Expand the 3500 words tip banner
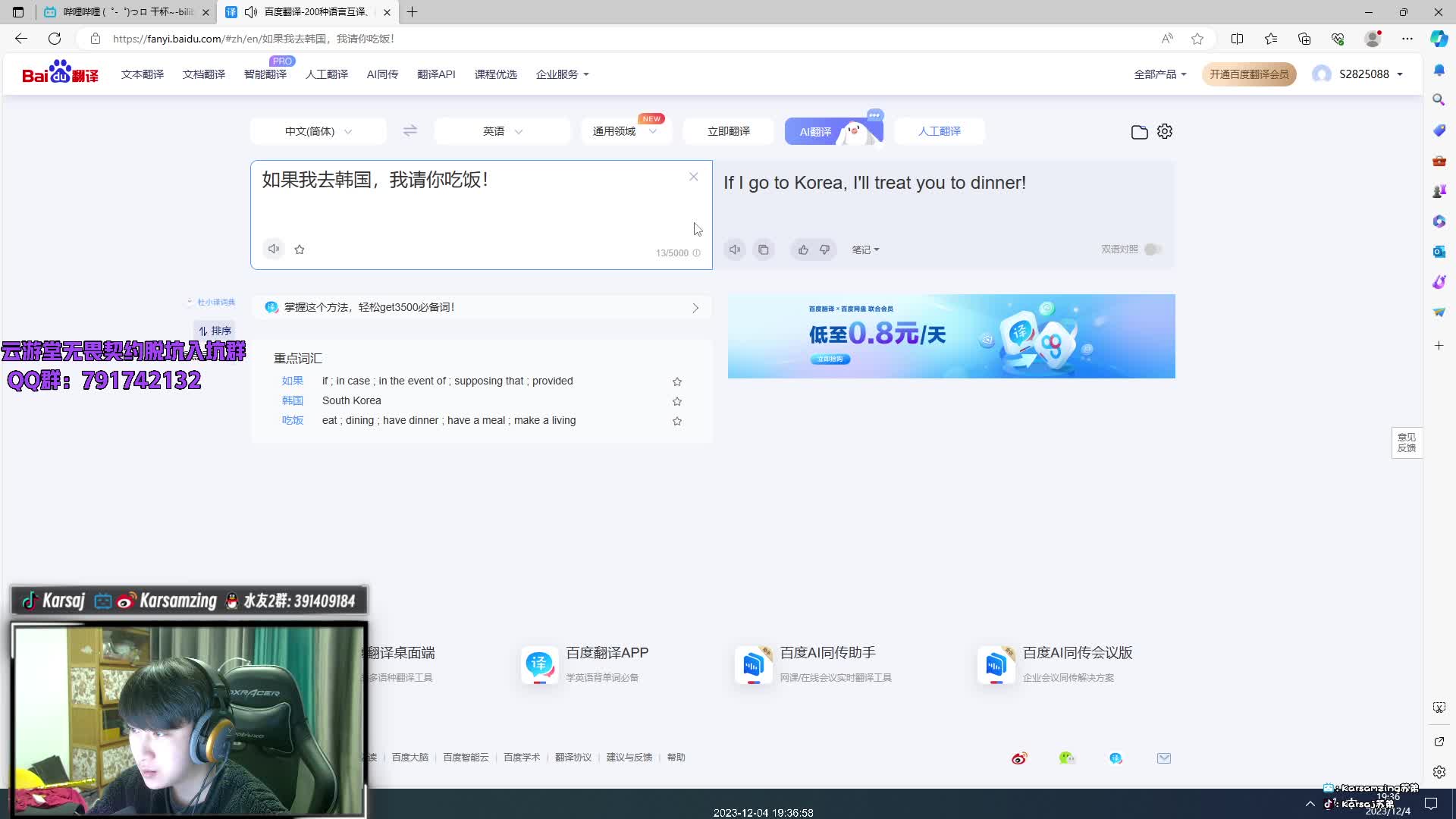The height and width of the screenshot is (819, 1456). (x=482, y=307)
